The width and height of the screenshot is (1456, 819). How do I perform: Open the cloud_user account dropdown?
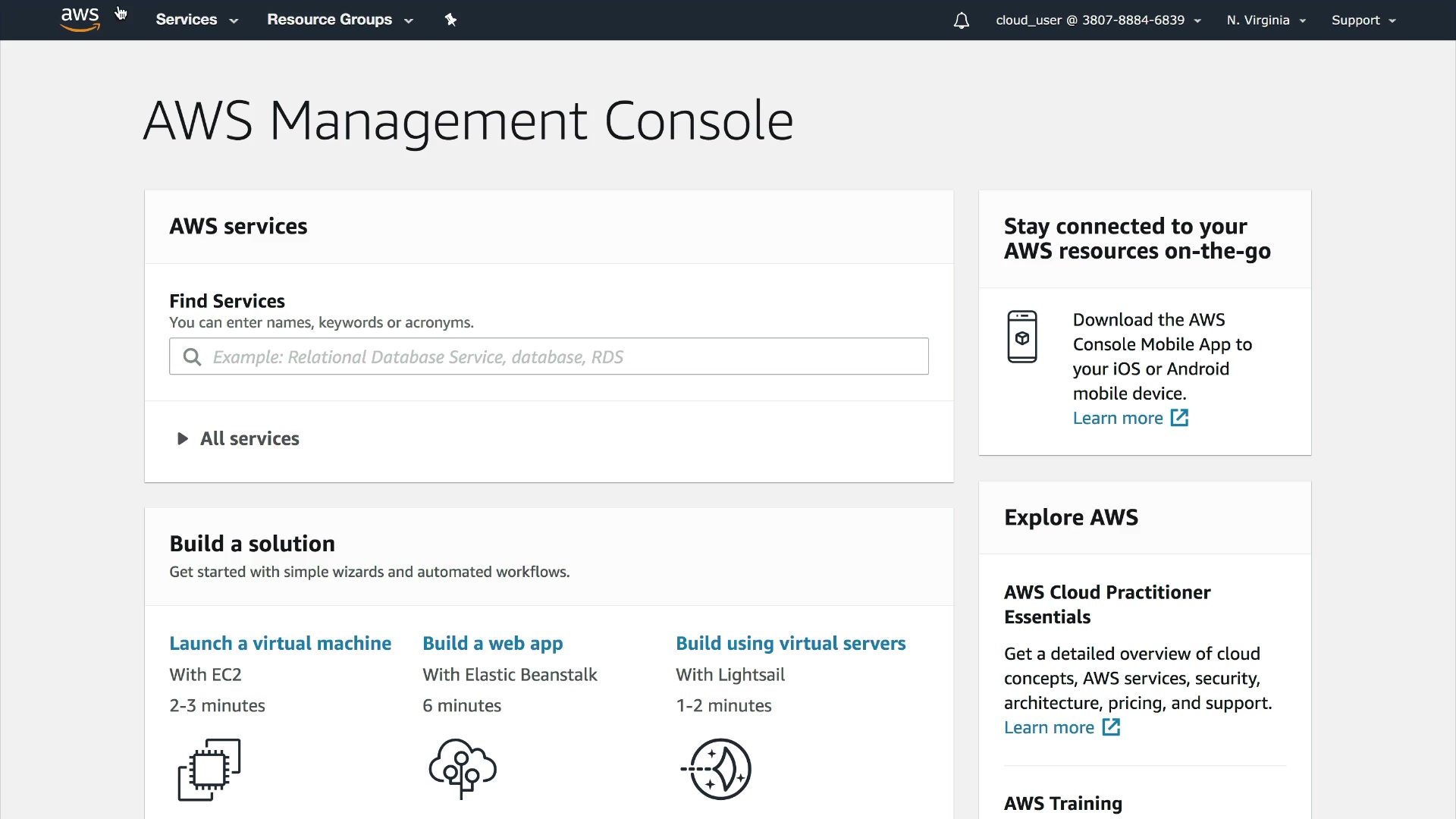tap(1097, 20)
